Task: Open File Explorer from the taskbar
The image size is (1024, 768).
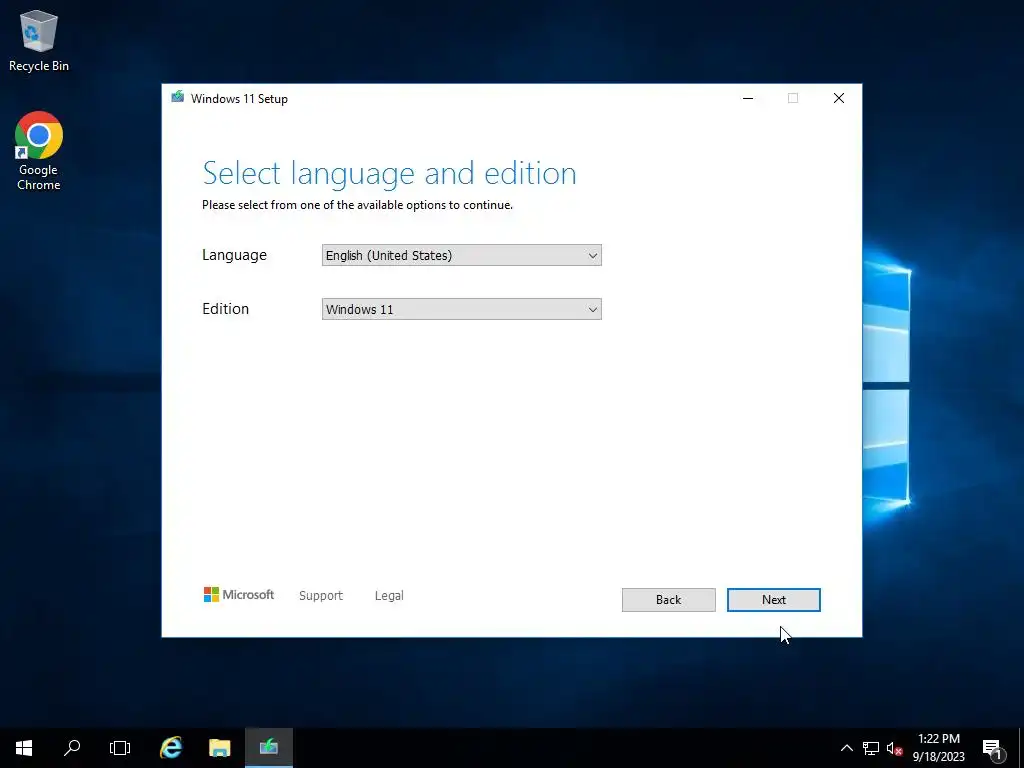Action: [x=220, y=748]
